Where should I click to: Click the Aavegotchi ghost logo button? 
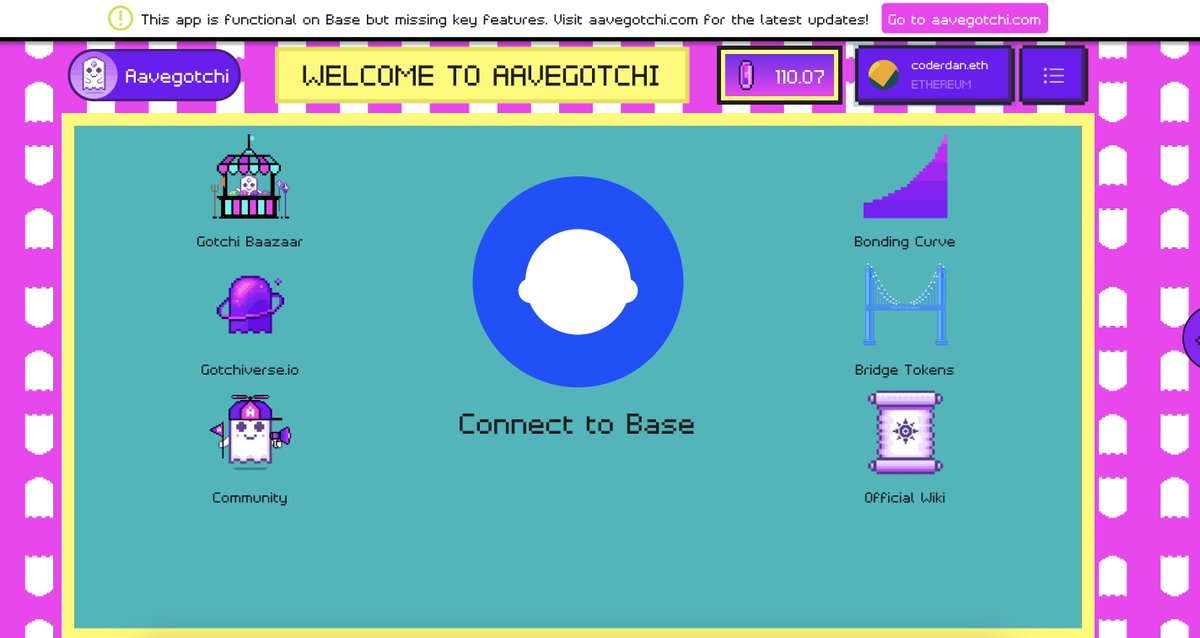coord(154,75)
